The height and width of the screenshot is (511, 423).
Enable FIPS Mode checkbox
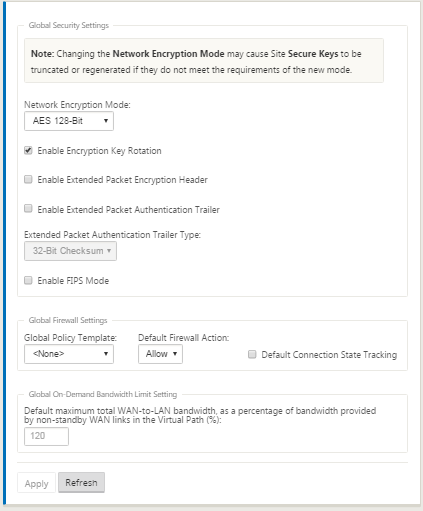tap(28, 280)
